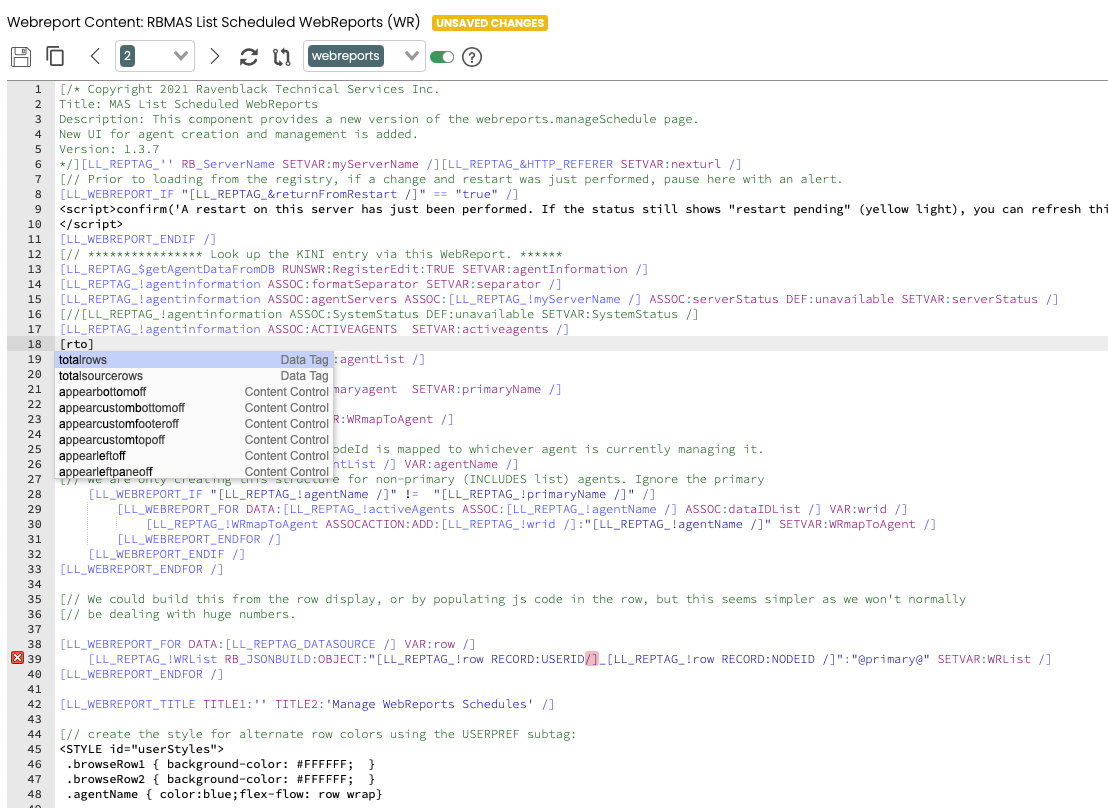Viewport: 1108px width, 808px height.
Task: Click the Title: MAS List Scheduled WebReports line
Action: point(189,104)
